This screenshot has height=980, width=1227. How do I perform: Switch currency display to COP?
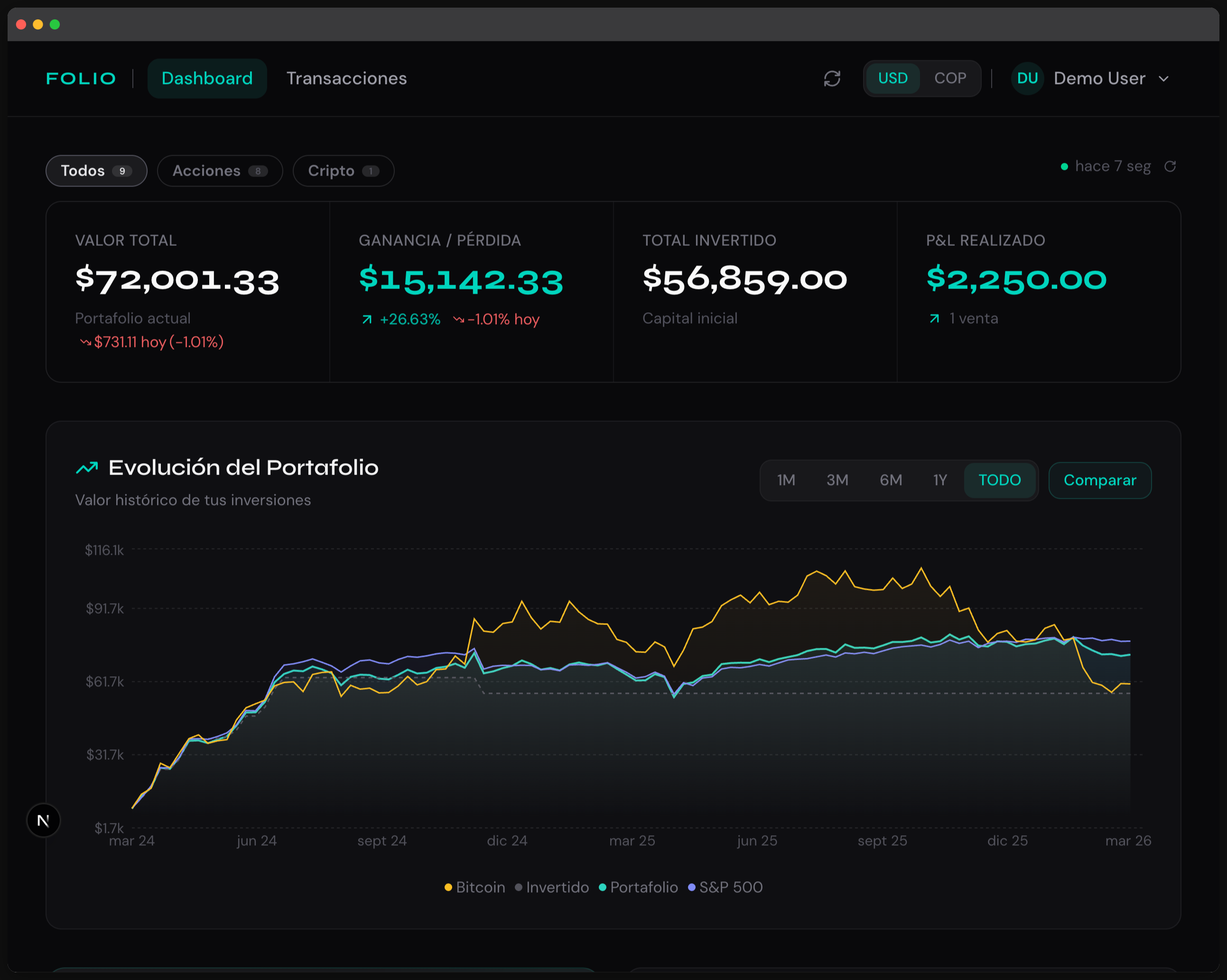pos(950,78)
